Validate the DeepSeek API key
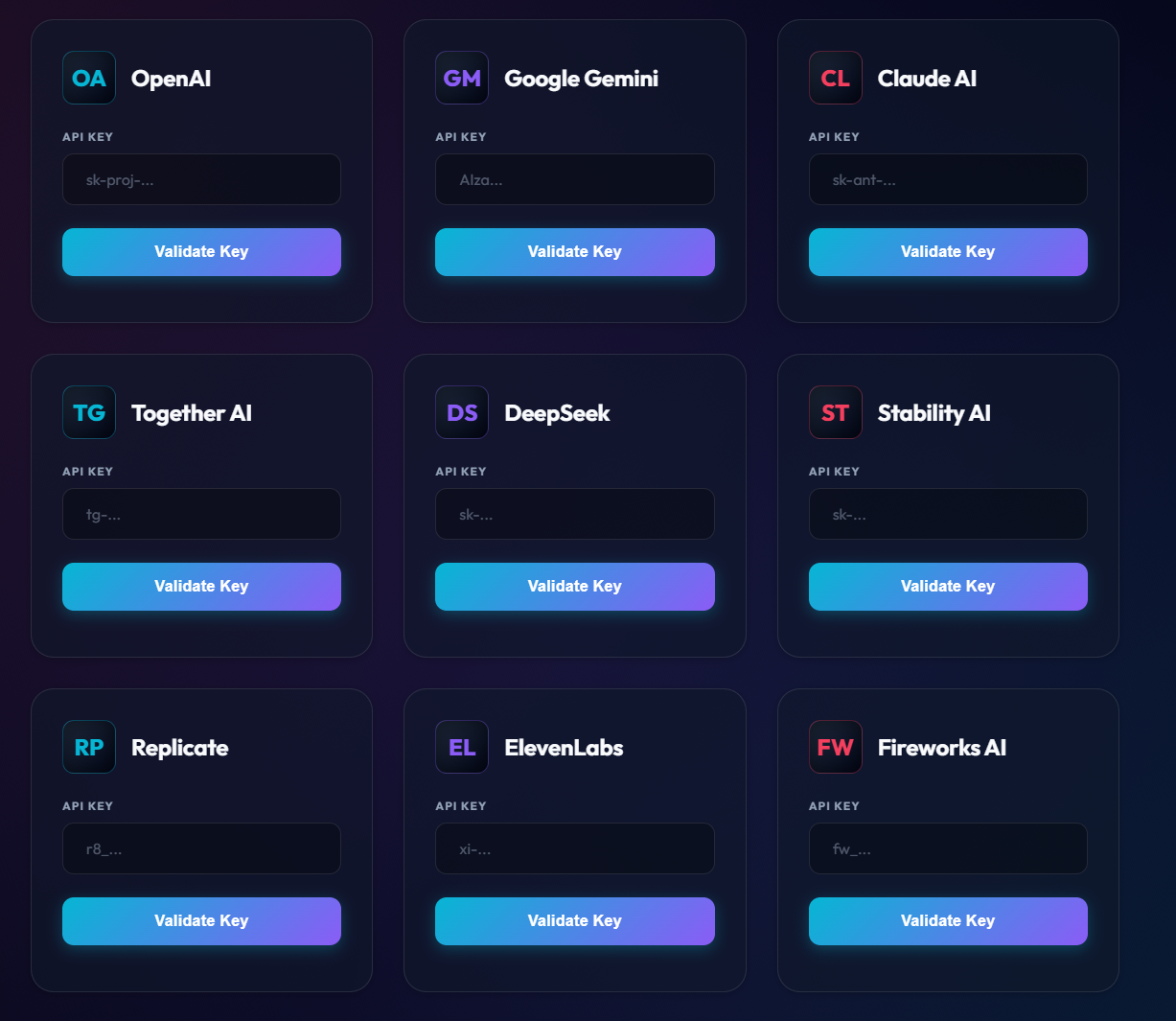Image resolution: width=1176 pixels, height=1021 pixels. [574, 587]
